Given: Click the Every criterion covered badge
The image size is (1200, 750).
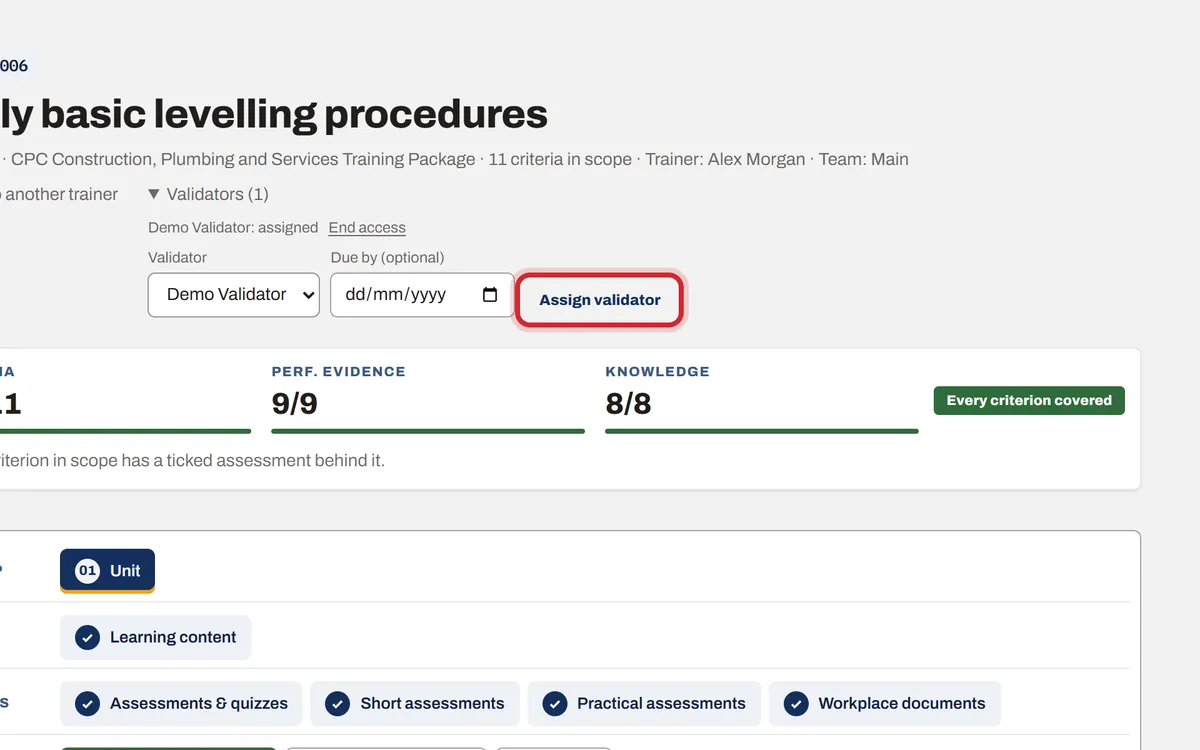Looking at the screenshot, I should 1029,400.
